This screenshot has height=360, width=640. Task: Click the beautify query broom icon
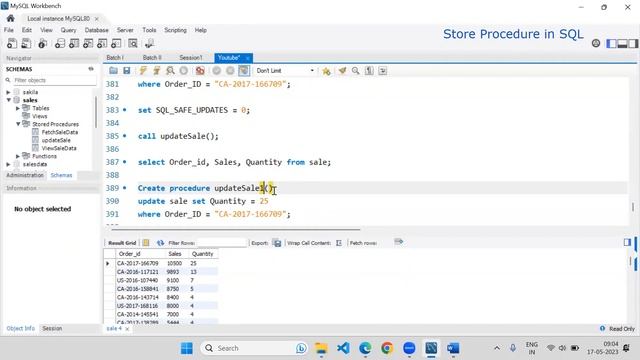tap(342, 71)
